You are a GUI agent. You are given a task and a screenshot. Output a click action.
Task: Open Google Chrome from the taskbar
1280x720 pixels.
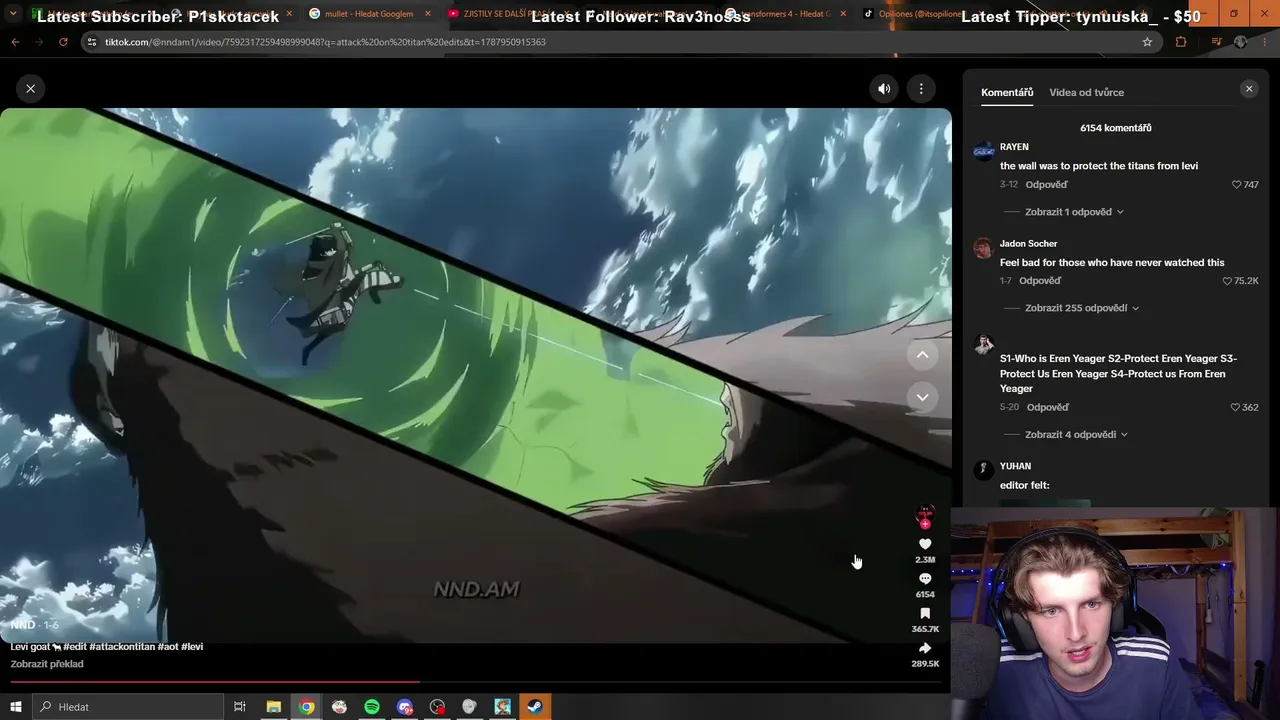(x=306, y=707)
